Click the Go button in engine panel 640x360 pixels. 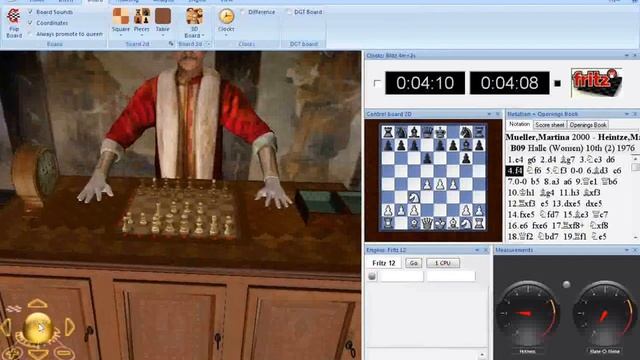click(413, 263)
